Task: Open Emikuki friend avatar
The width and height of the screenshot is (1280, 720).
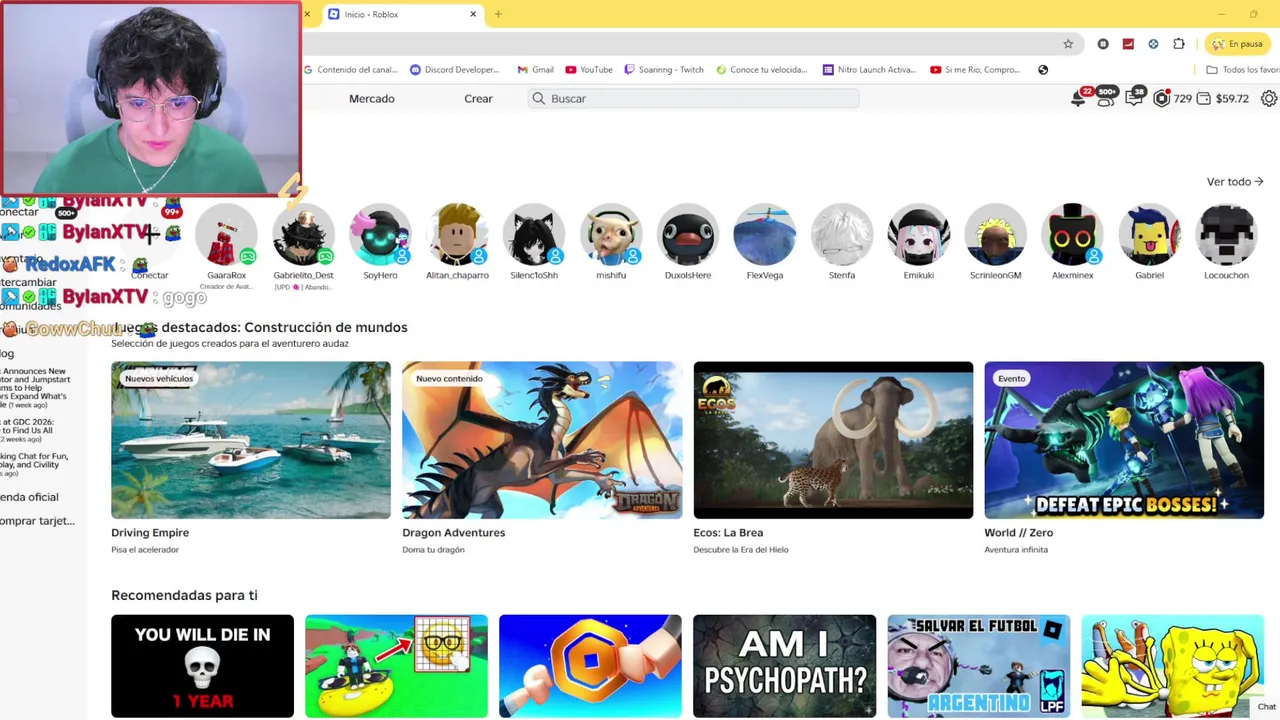Action: [919, 235]
